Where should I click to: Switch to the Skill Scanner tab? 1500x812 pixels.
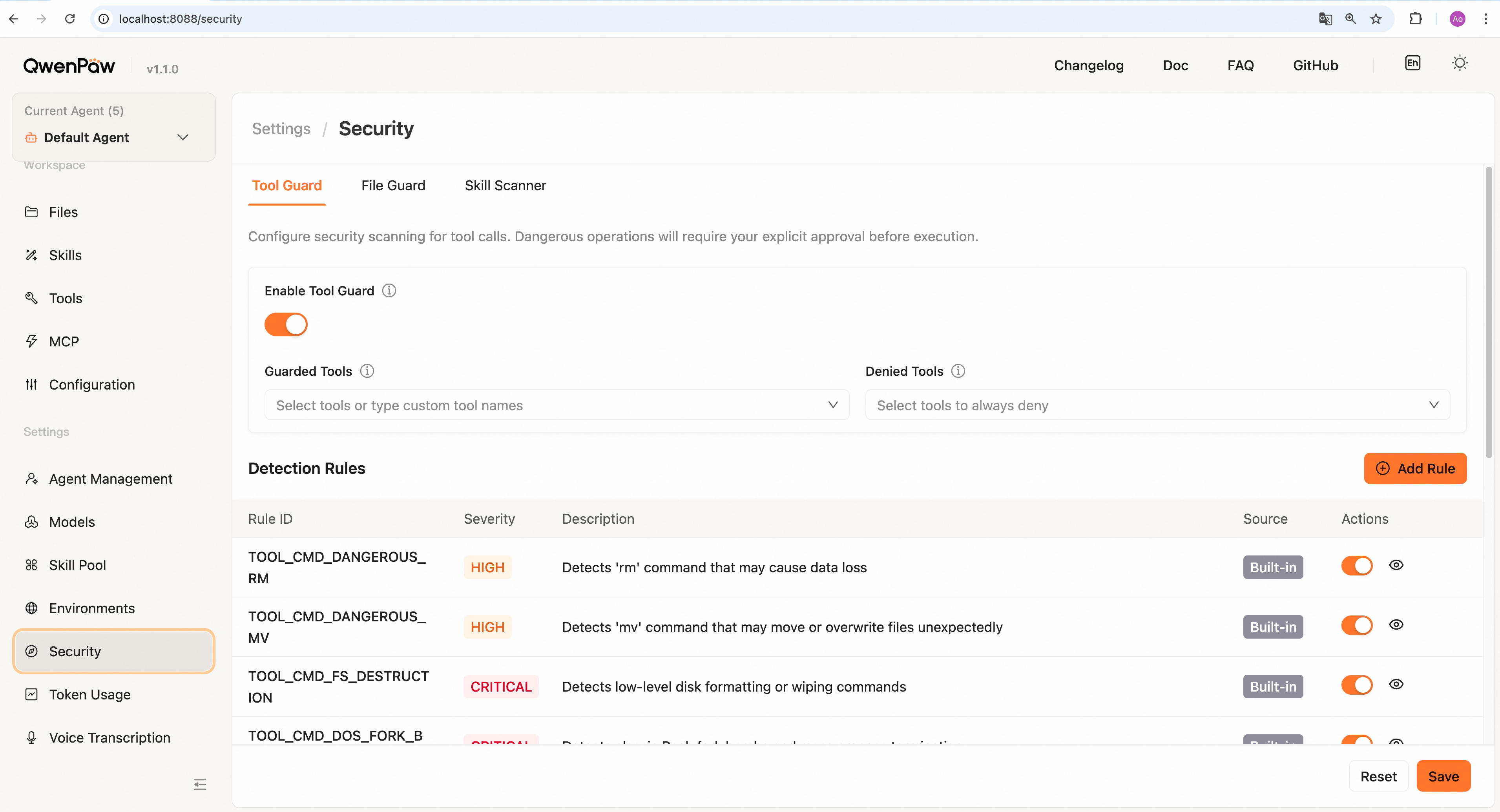[505, 186]
